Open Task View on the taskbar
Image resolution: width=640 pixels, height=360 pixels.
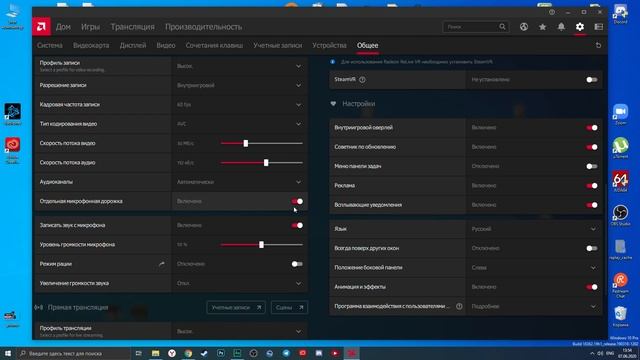138,353
